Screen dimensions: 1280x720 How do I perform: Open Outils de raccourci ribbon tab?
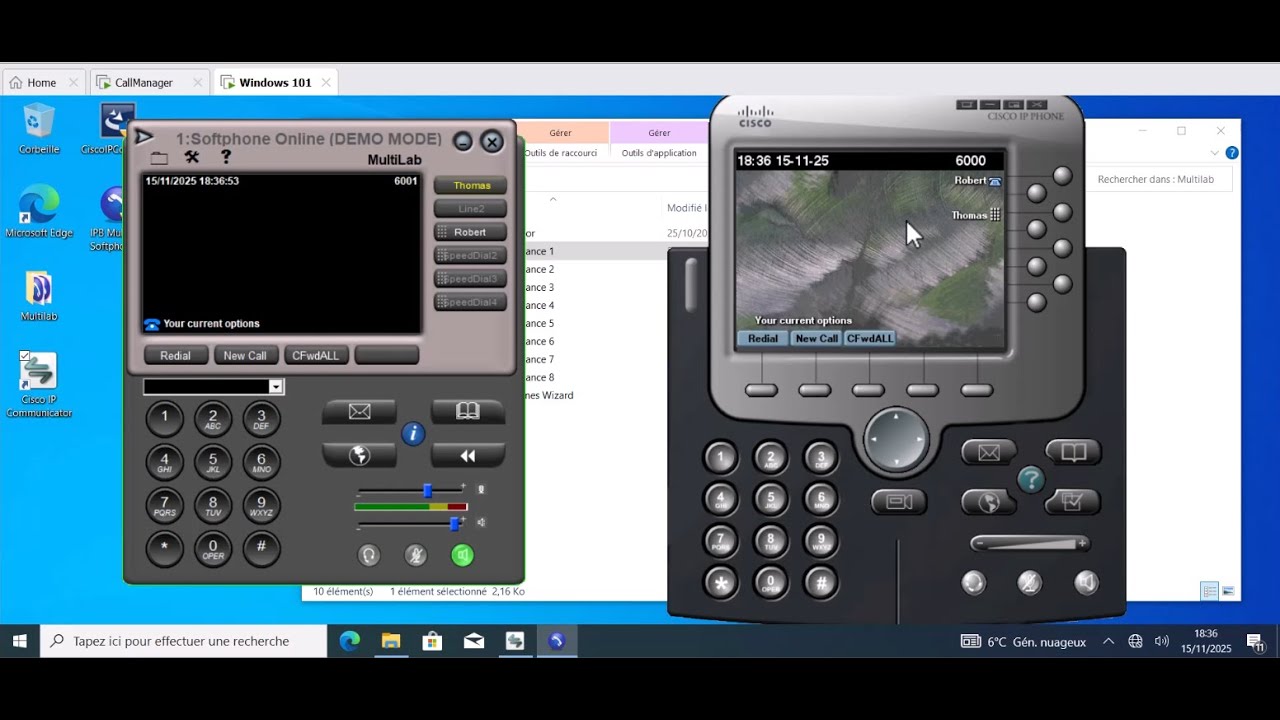(x=560, y=153)
